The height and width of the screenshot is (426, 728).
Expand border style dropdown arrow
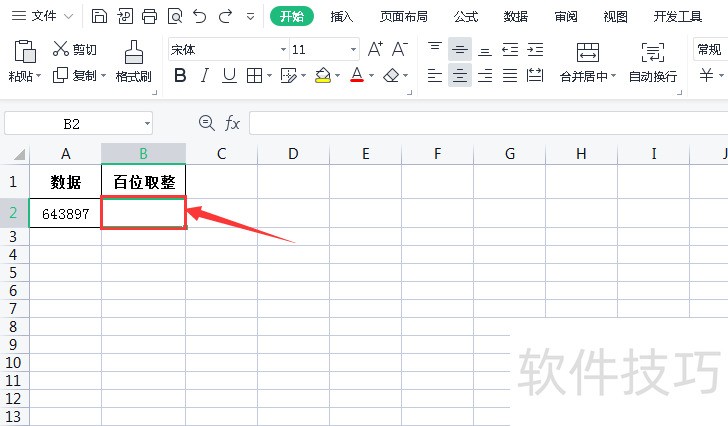click(269, 76)
